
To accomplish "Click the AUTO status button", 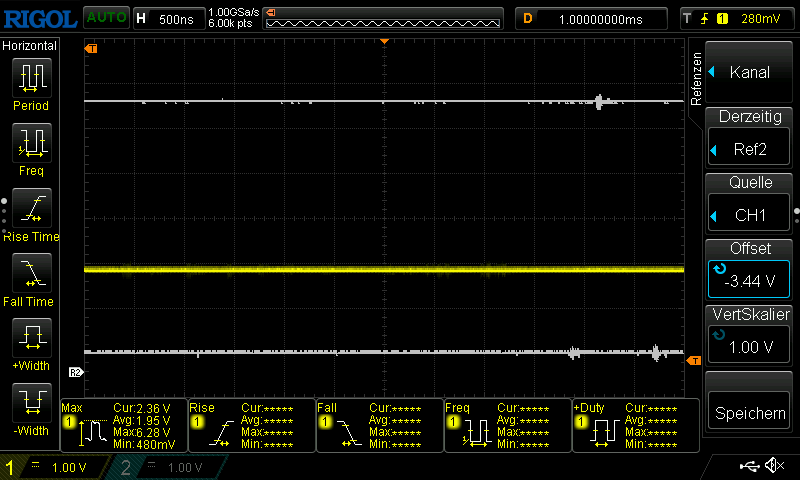I will point(105,18).
